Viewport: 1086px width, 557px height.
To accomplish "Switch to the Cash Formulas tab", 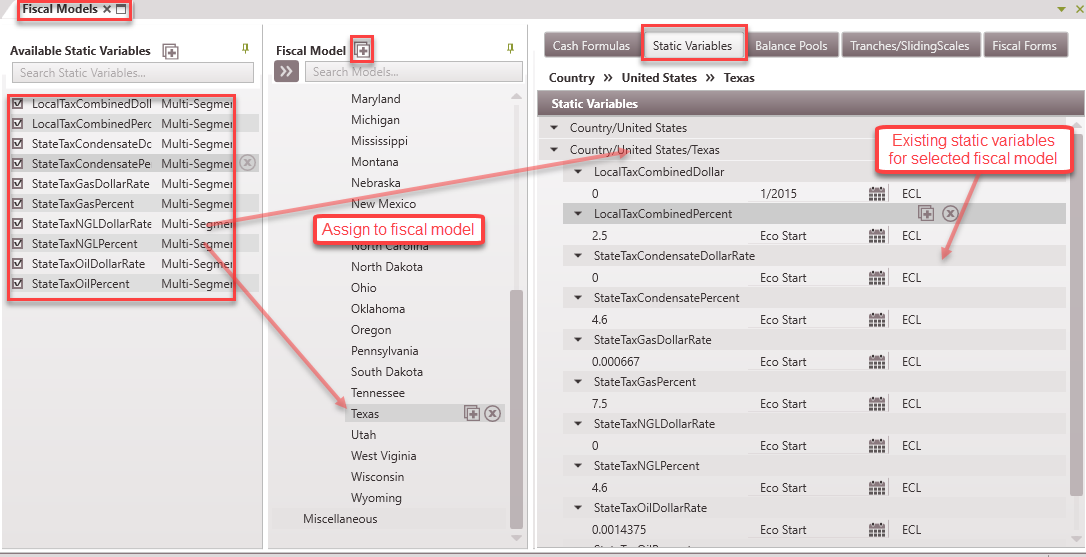I will point(591,45).
